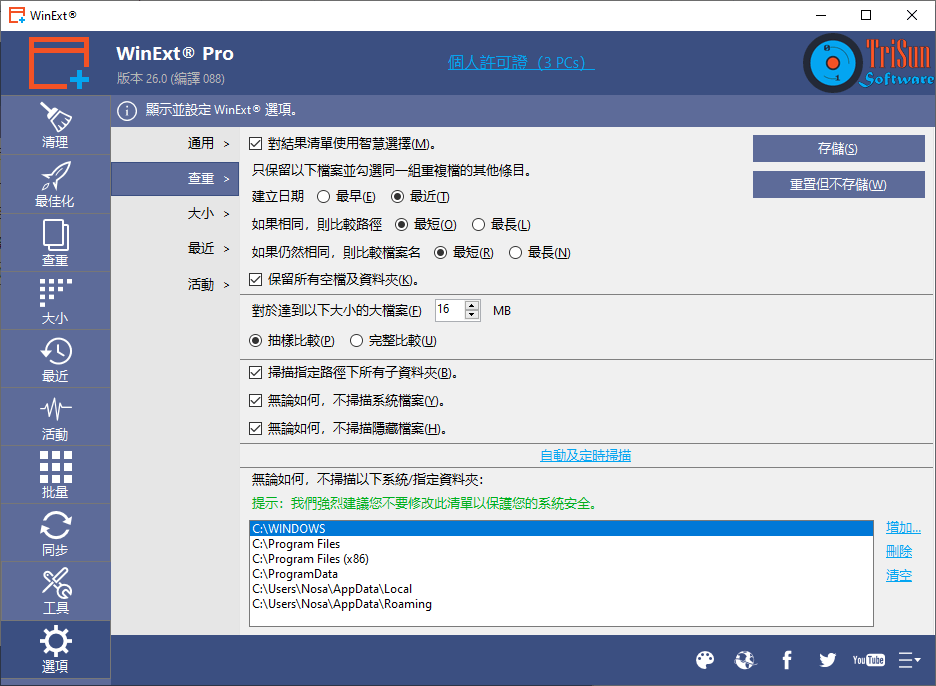Screen dimensions: 936x686
Task: Select C:\Program Files (x86) entry
Action: [561, 559]
